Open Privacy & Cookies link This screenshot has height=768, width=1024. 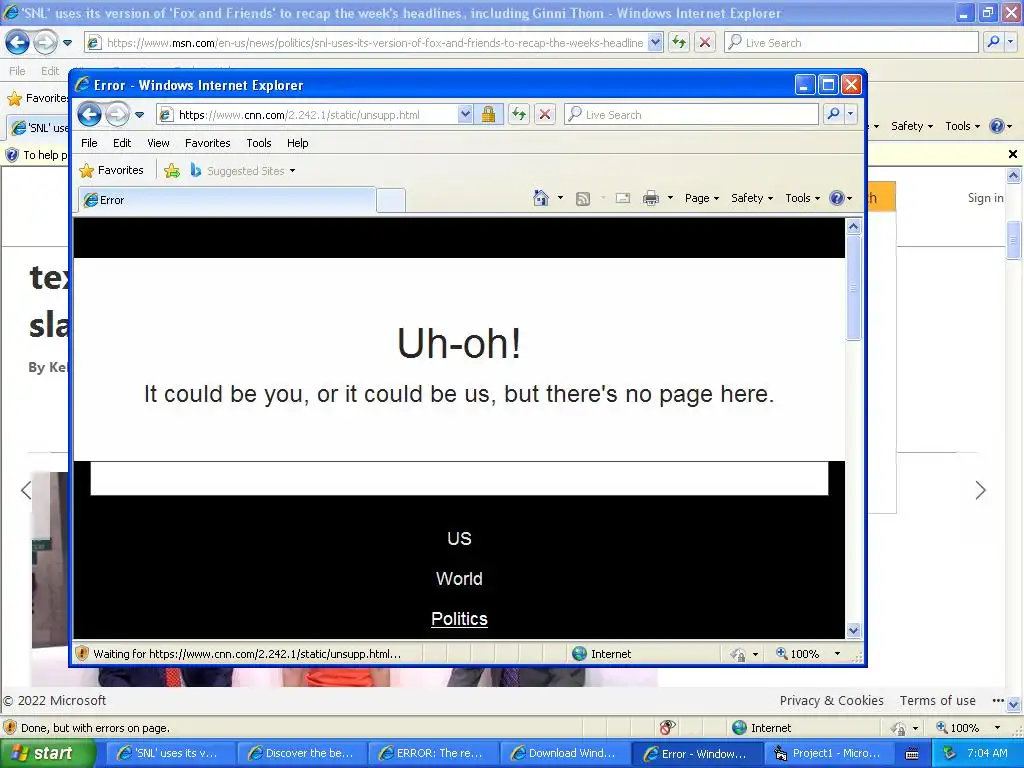coord(831,701)
